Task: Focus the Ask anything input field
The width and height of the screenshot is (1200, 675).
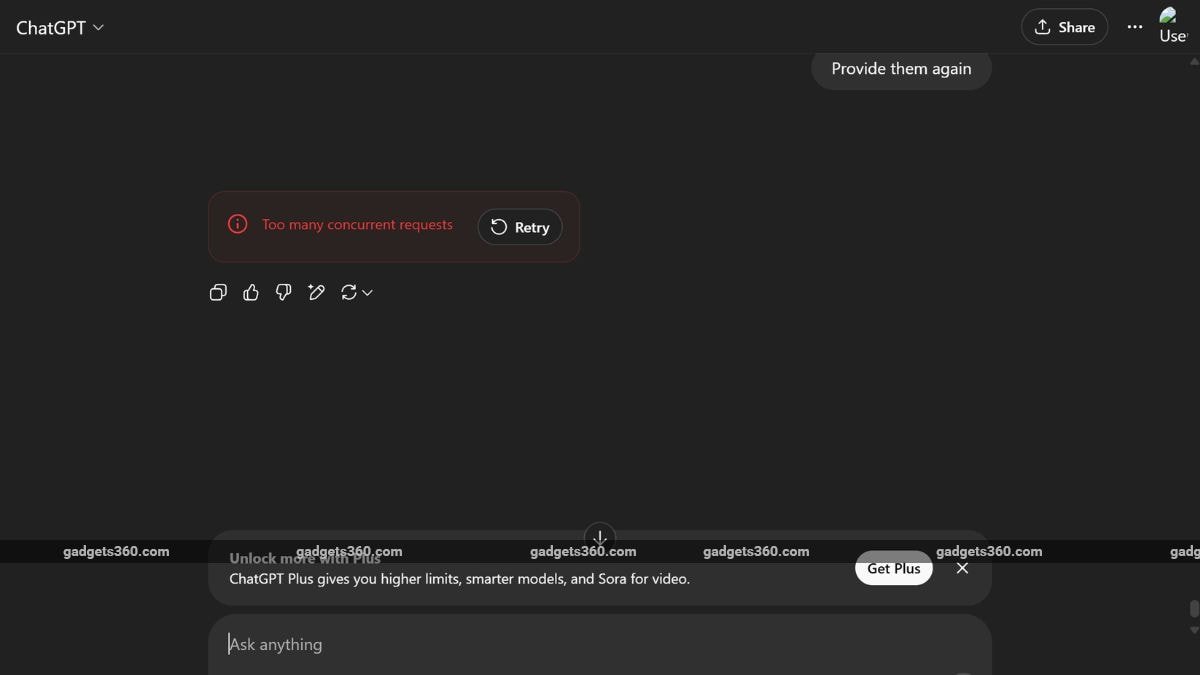Action: (x=600, y=645)
